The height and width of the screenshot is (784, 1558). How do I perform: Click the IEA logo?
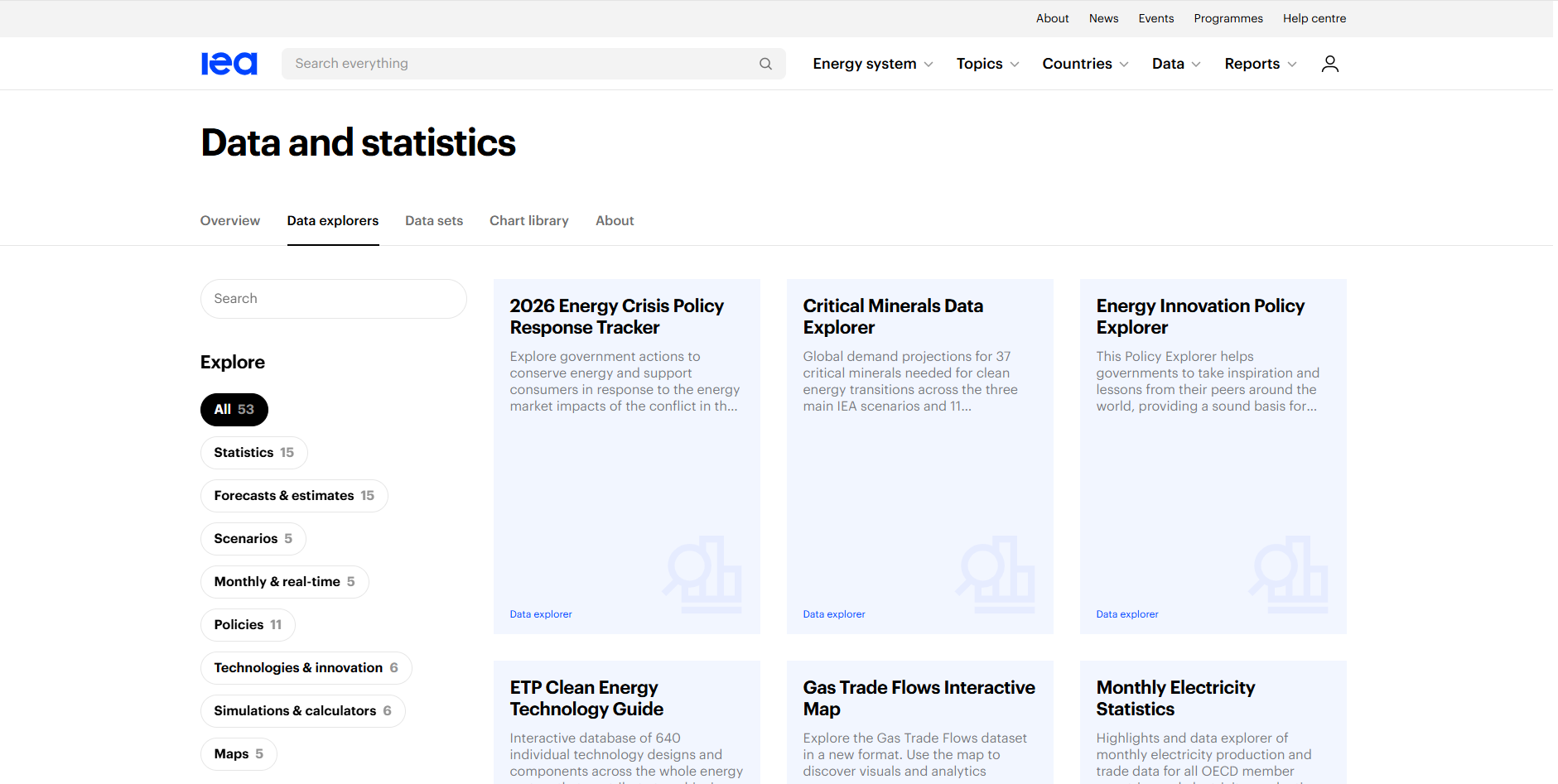[229, 64]
